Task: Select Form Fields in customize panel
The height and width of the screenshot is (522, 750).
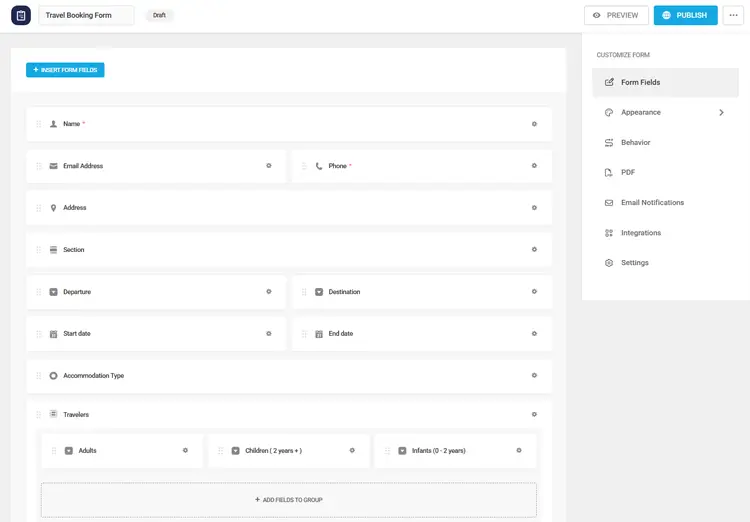Action: coord(665,82)
